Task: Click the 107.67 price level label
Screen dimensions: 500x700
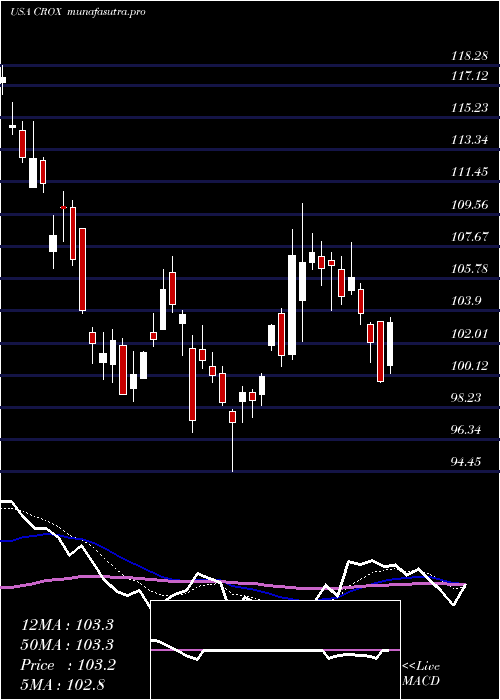Action: [469, 237]
